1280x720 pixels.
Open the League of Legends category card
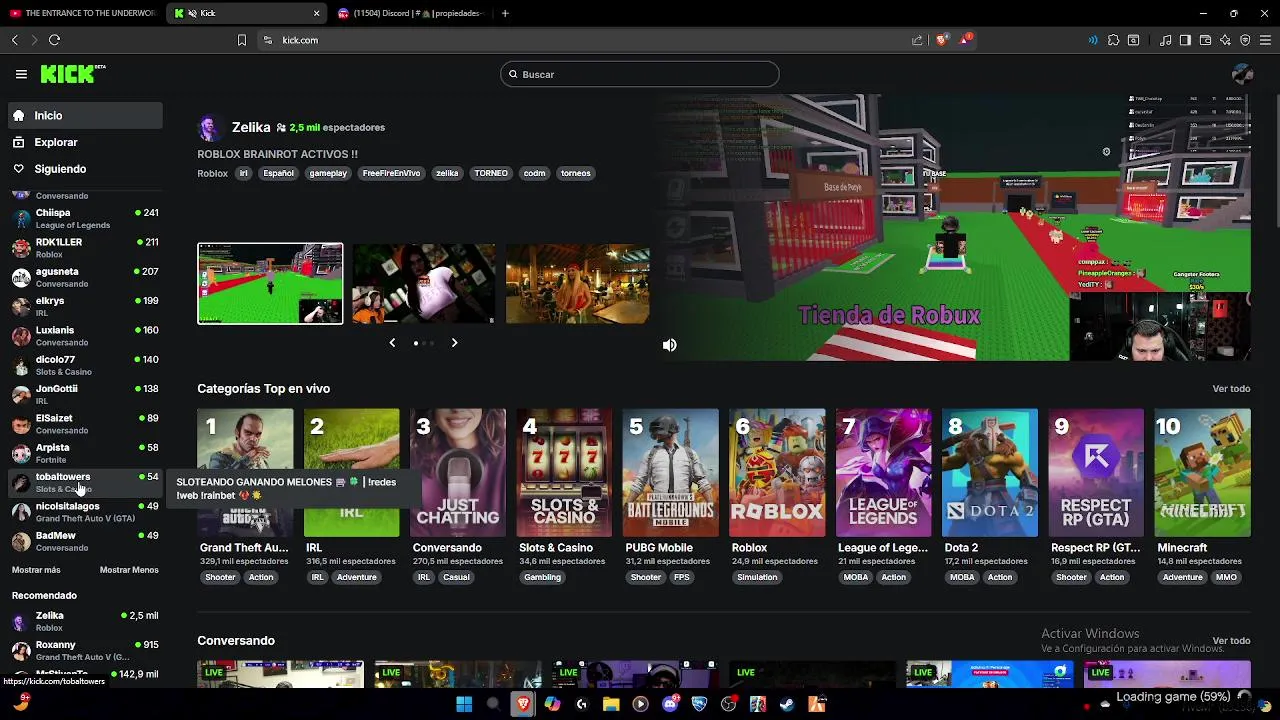(x=884, y=473)
